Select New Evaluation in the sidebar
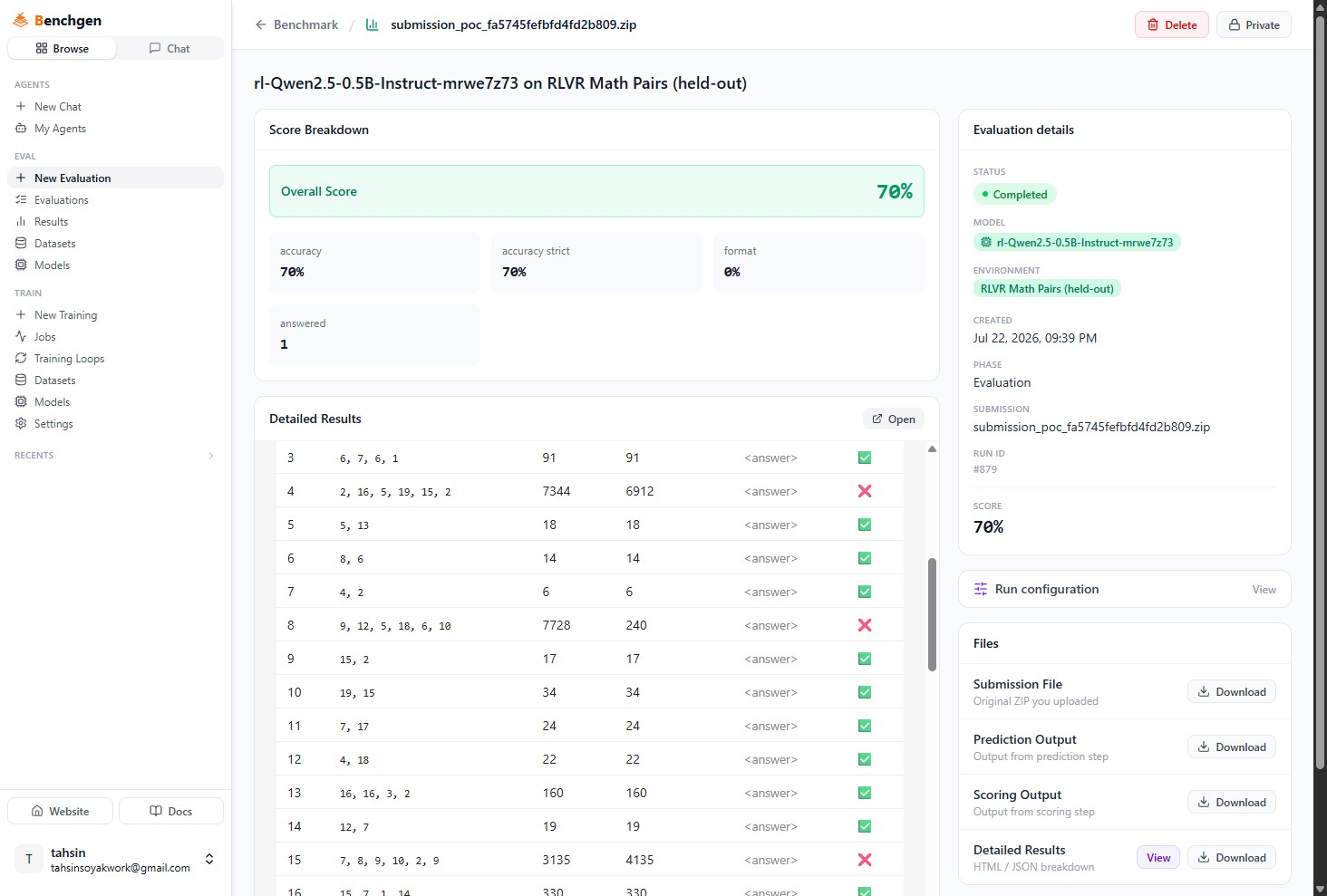 [115, 178]
